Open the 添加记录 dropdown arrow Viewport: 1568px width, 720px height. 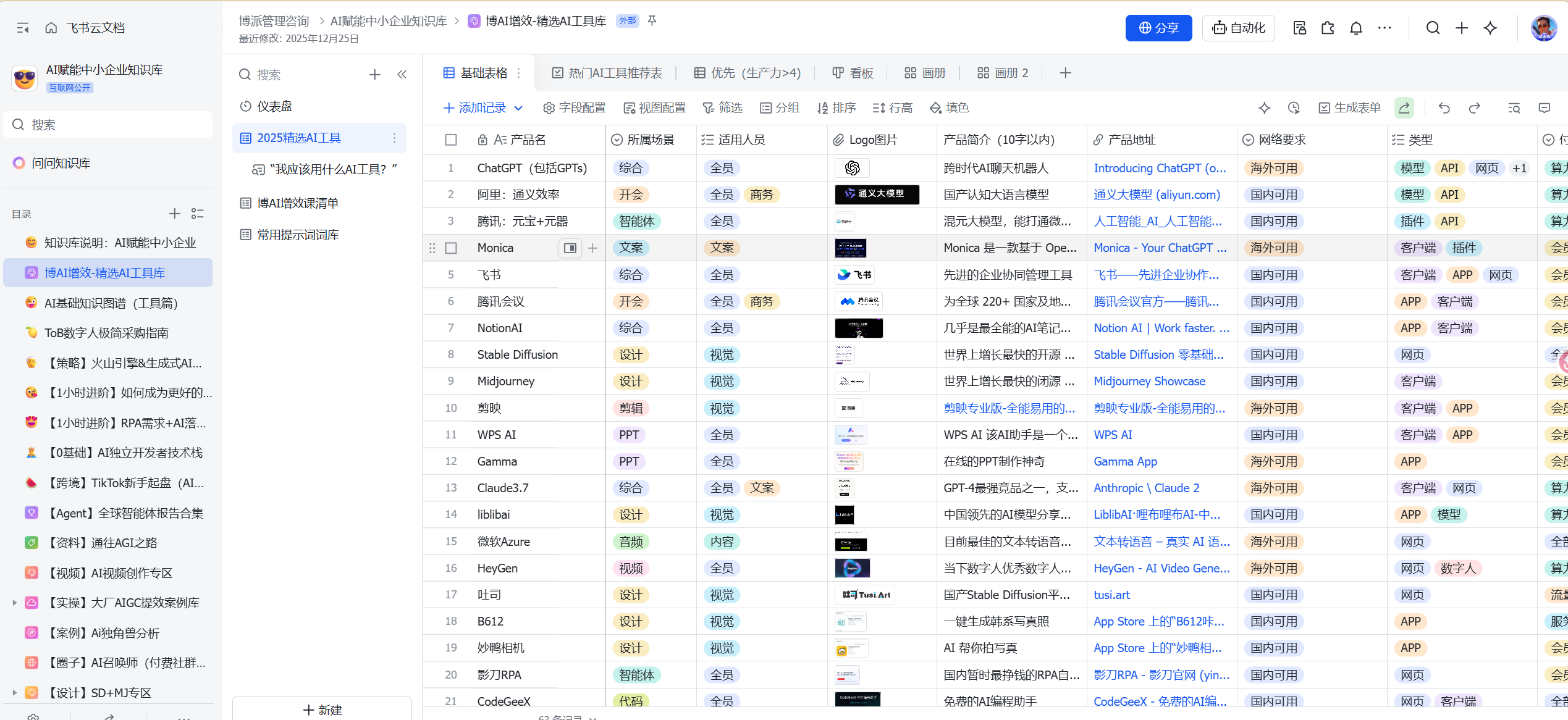(x=520, y=107)
